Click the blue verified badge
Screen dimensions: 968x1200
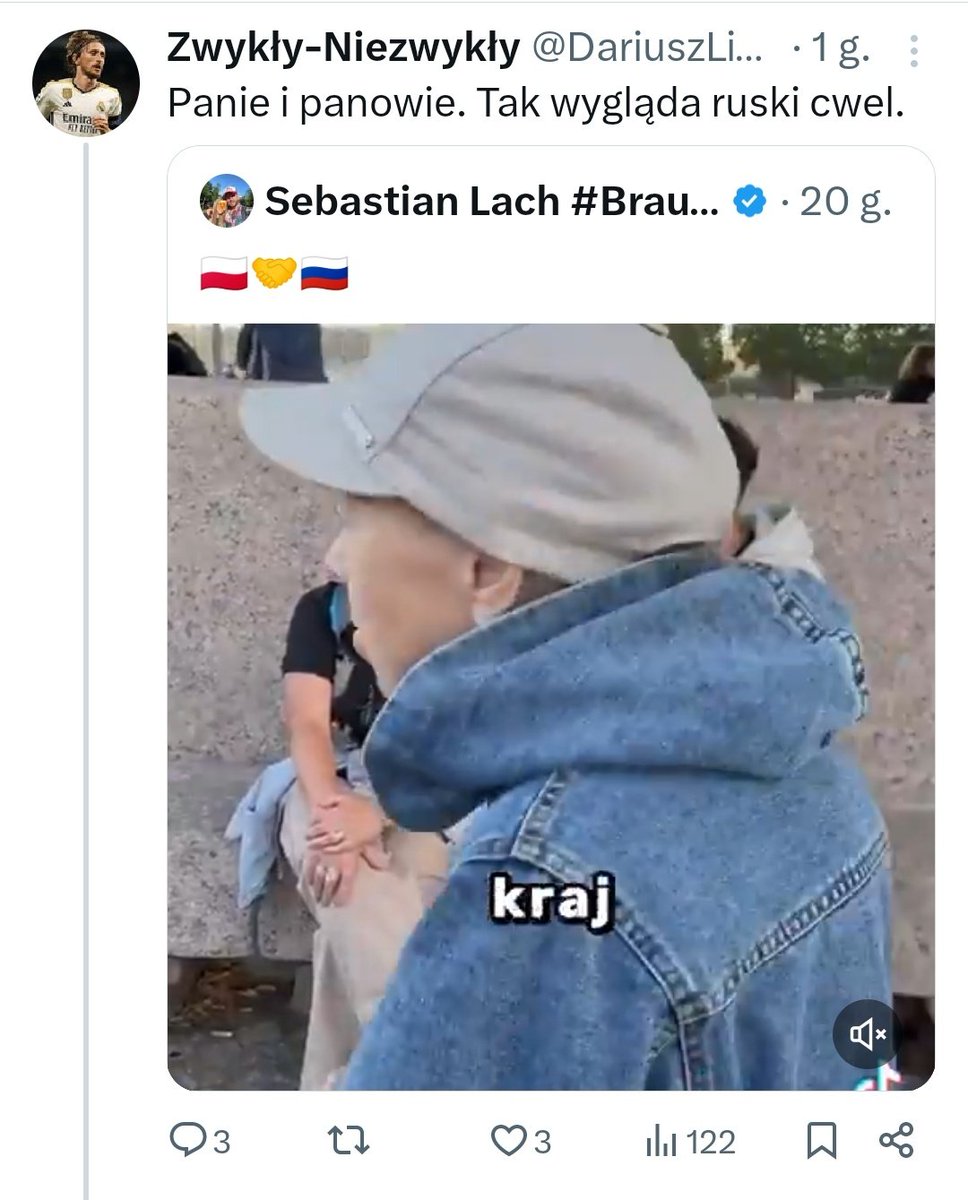750,202
